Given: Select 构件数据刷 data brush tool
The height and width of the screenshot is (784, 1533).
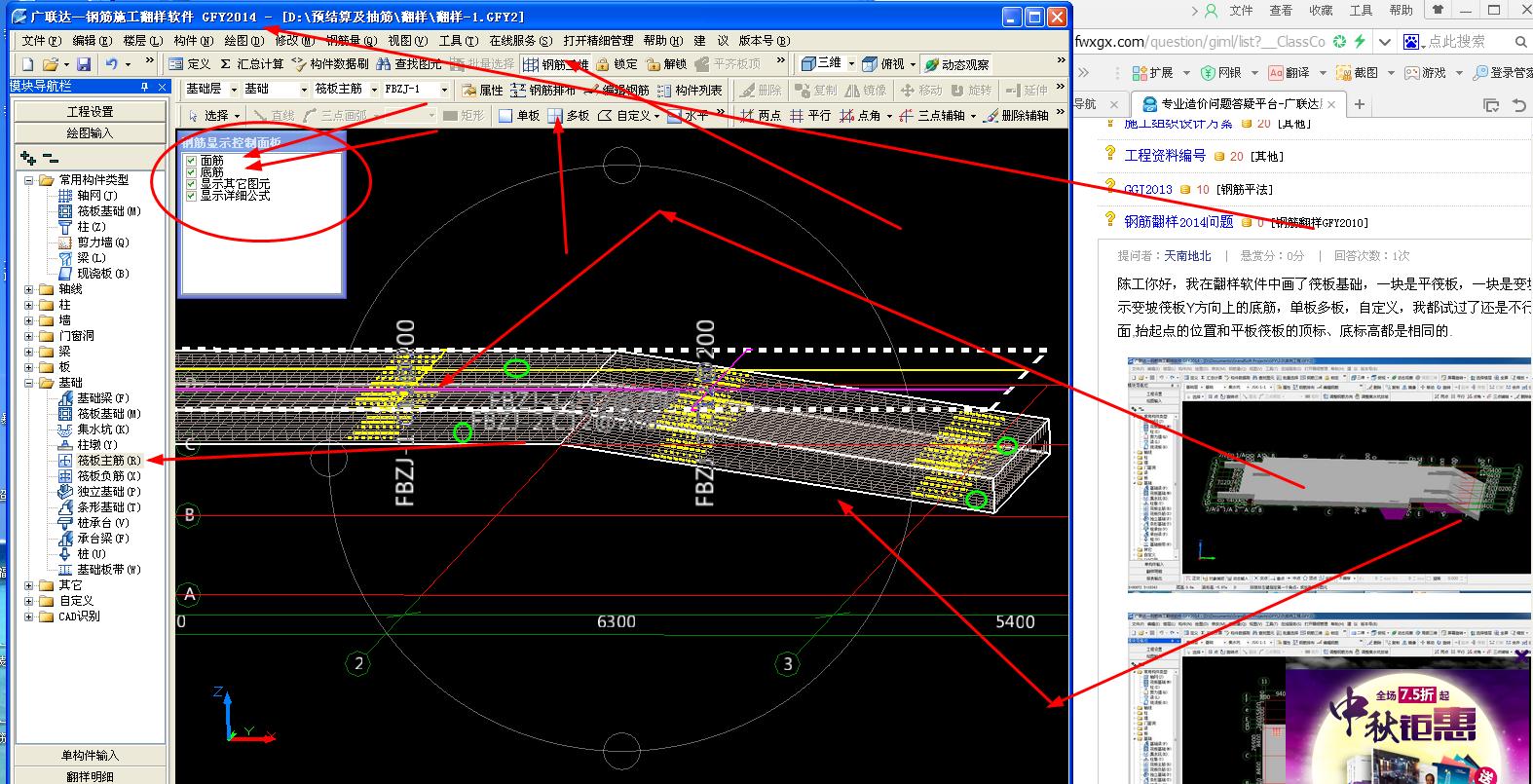Looking at the screenshot, I should 330,64.
